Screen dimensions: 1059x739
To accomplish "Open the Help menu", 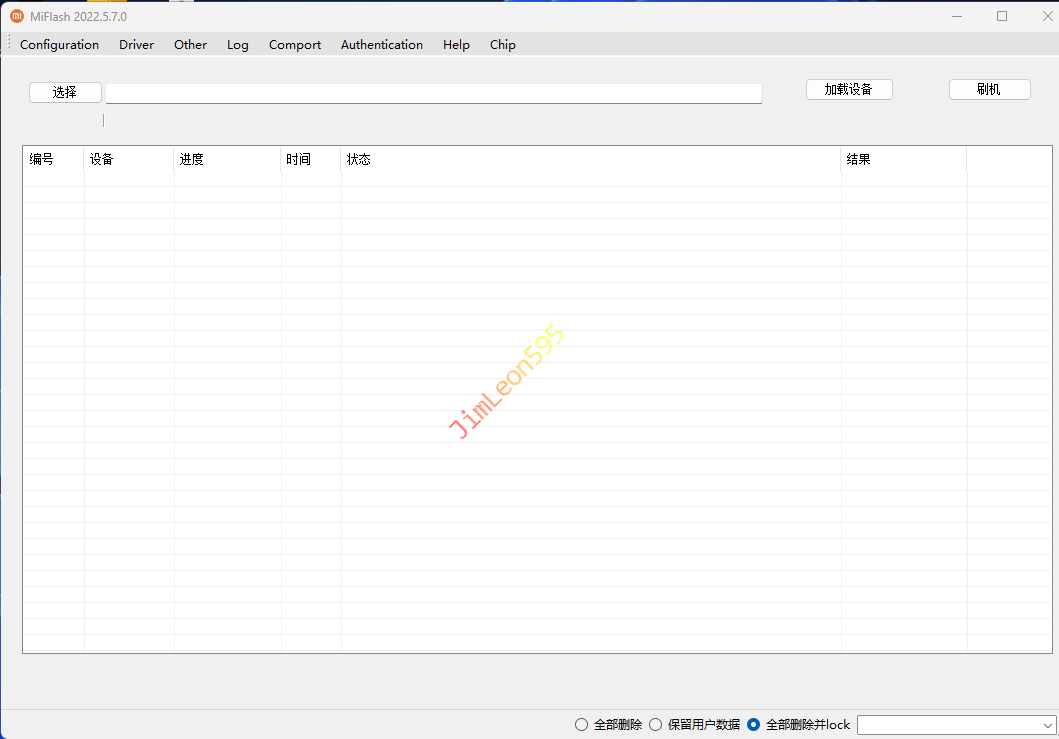I will click(x=456, y=45).
